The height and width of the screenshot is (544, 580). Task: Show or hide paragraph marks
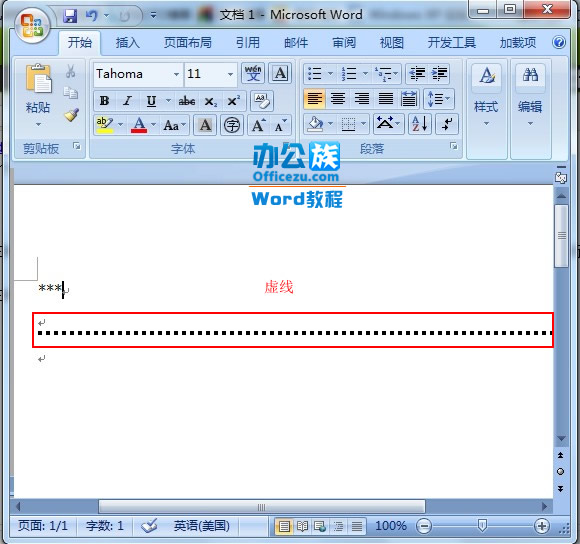click(x=447, y=124)
